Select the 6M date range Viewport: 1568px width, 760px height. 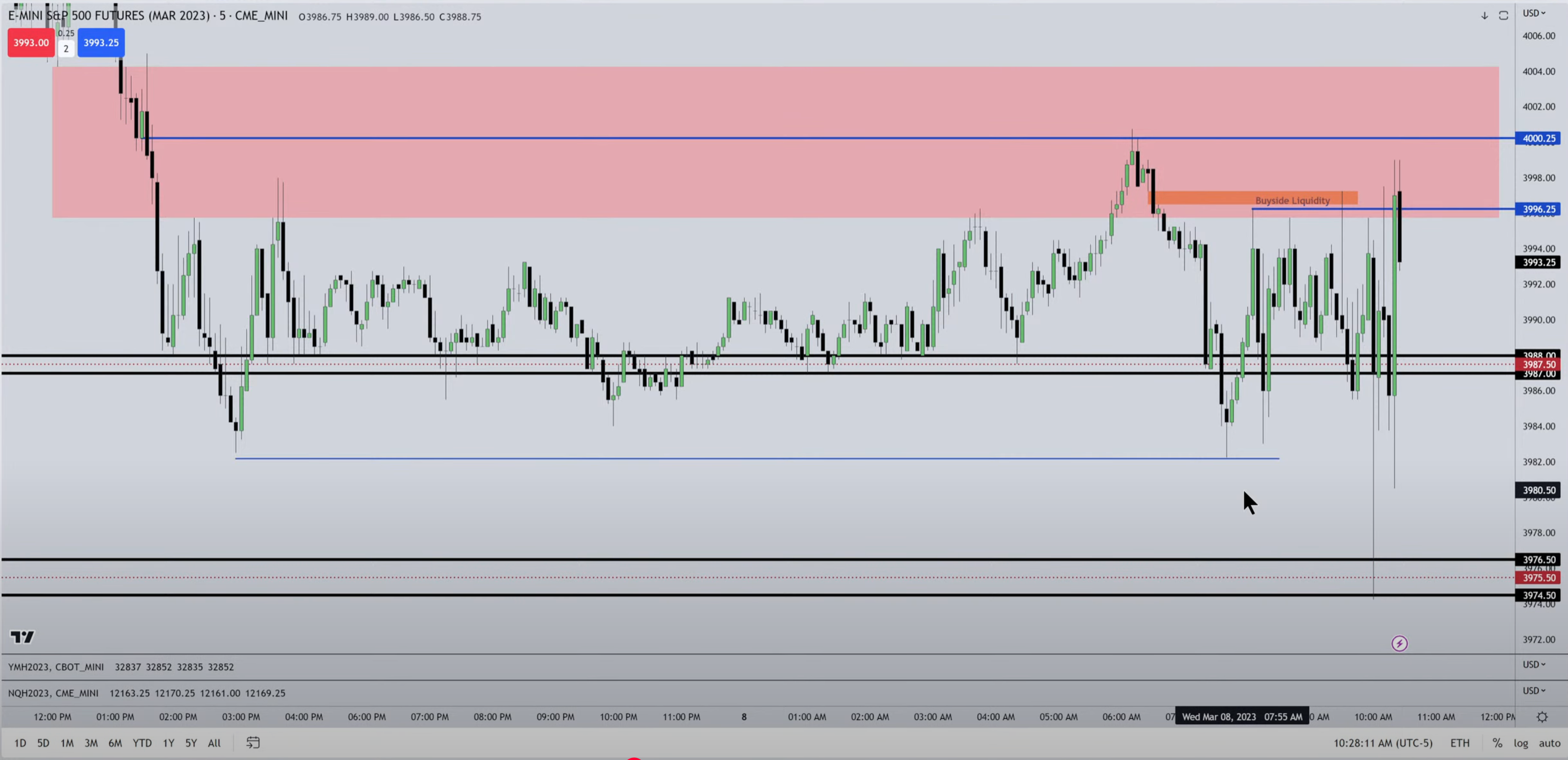(115, 743)
